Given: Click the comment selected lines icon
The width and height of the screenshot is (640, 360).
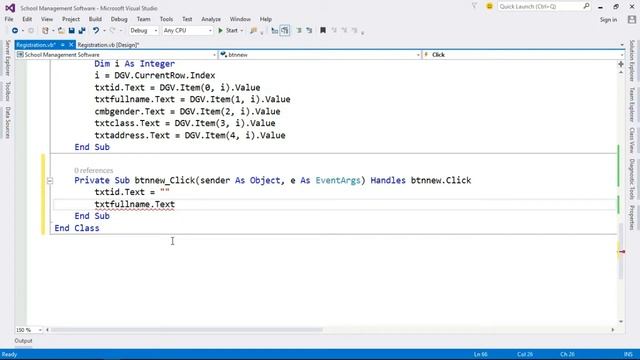Looking at the screenshot, I should point(274,31).
